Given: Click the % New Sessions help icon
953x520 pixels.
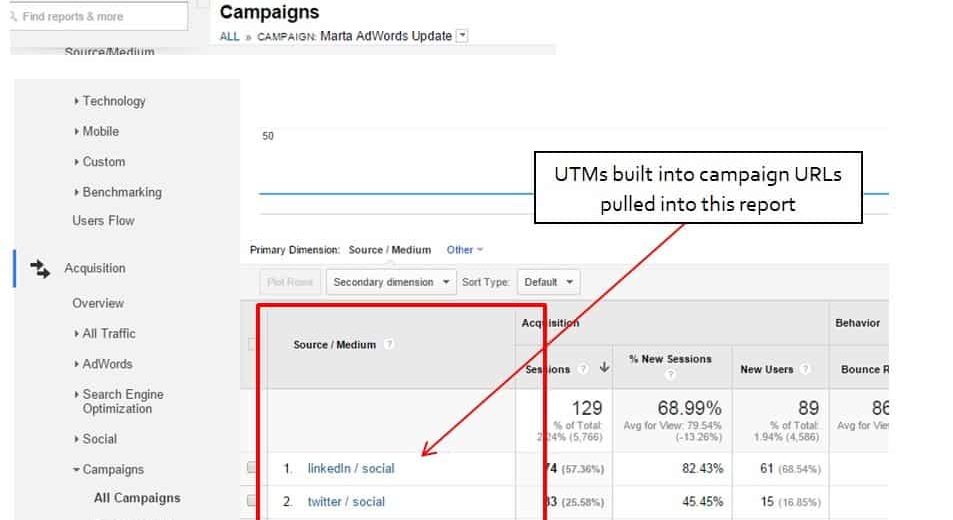Looking at the screenshot, I should [670, 375].
